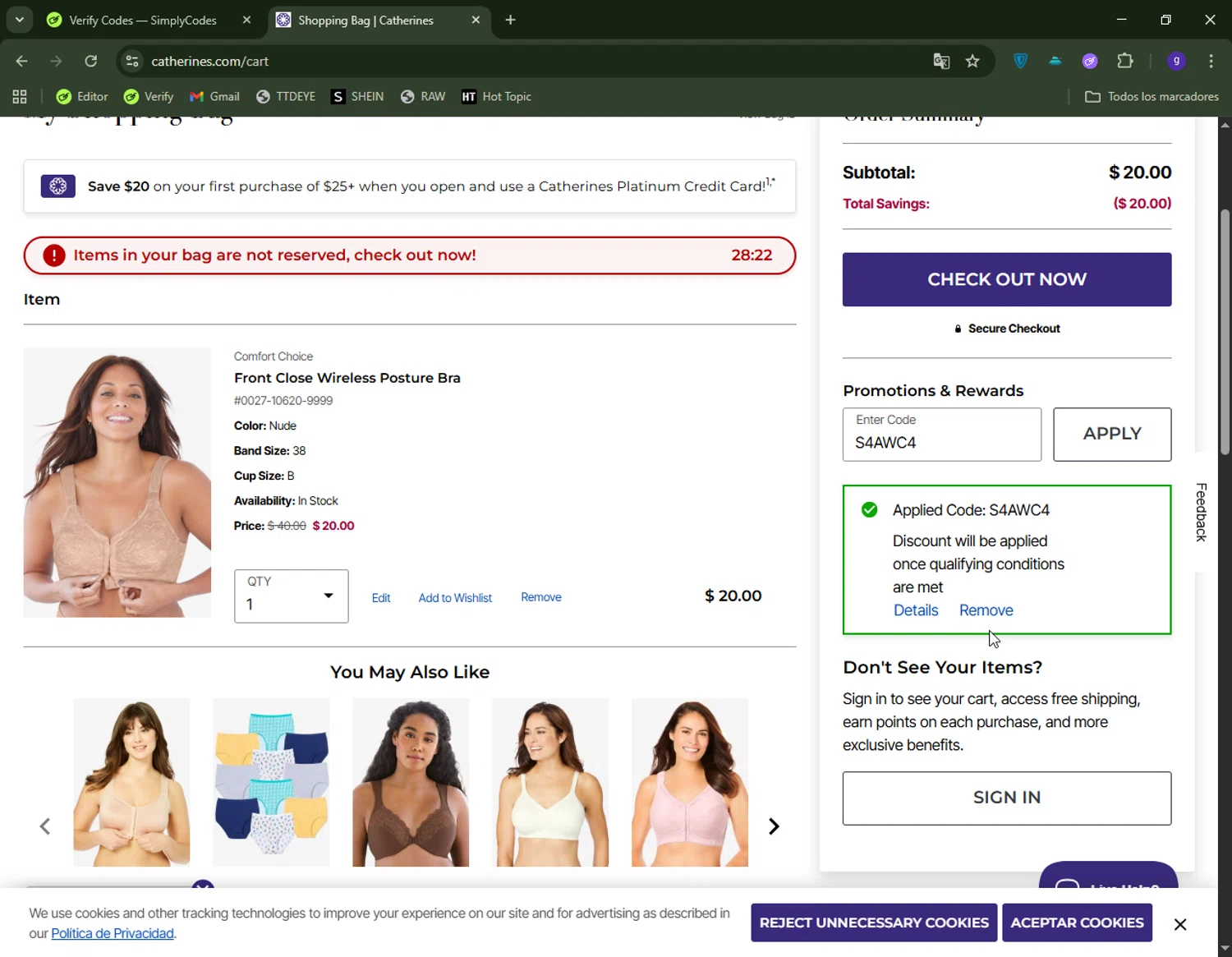Click the Enter Code promo input field
Image resolution: width=1232 pixels, height=957 pixels.
pos(942,435)
